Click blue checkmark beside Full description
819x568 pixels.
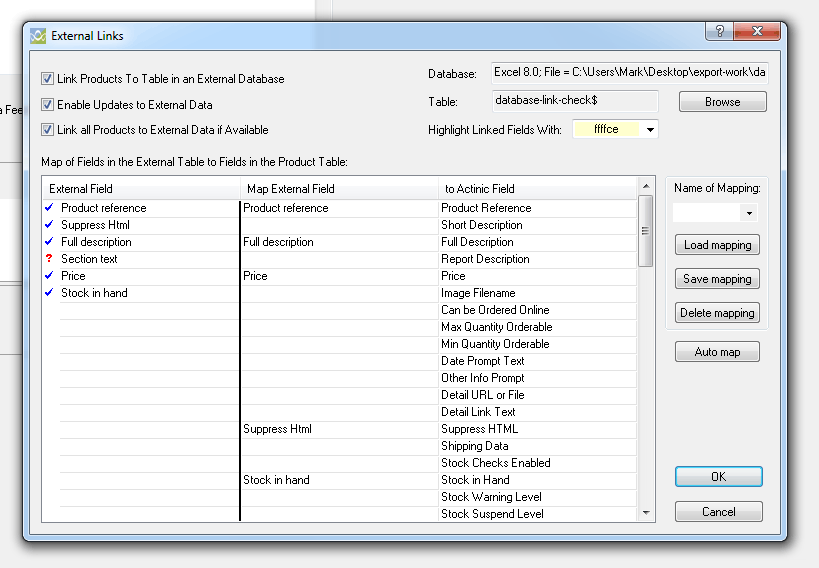pyautogui.click(x=49, y=242)
